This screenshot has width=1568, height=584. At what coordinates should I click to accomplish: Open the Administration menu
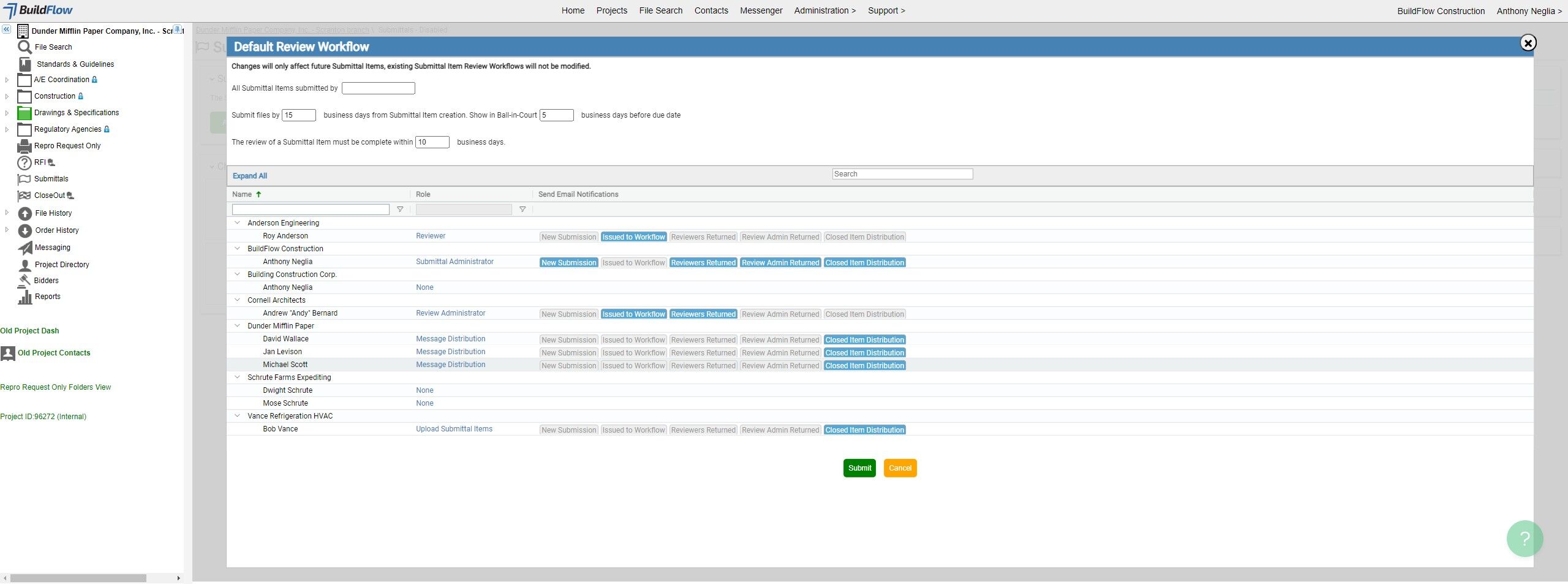[x=824, y=10]
